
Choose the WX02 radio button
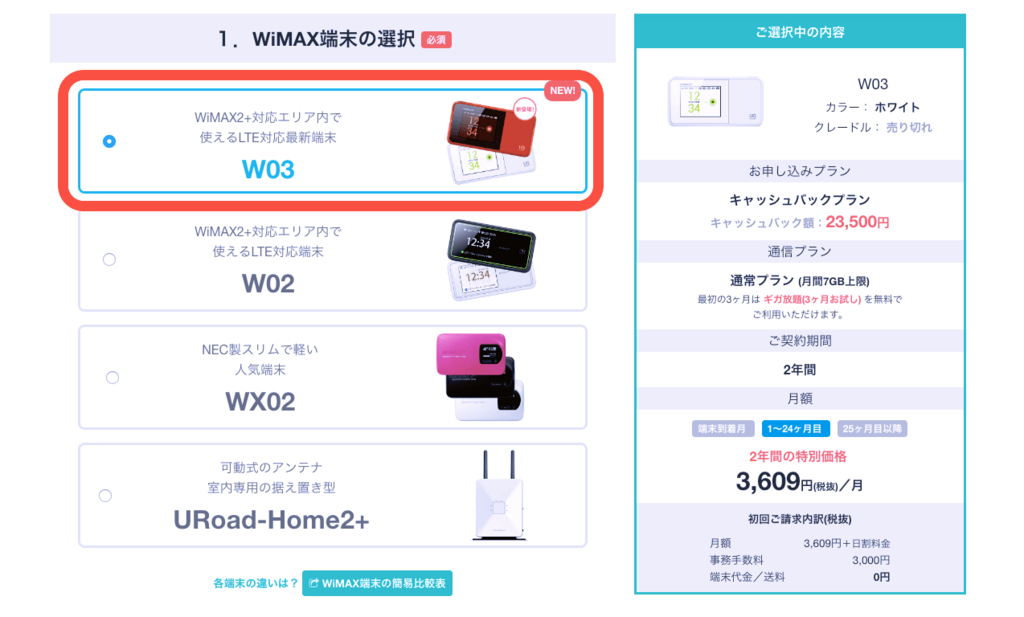coord(112,377)
